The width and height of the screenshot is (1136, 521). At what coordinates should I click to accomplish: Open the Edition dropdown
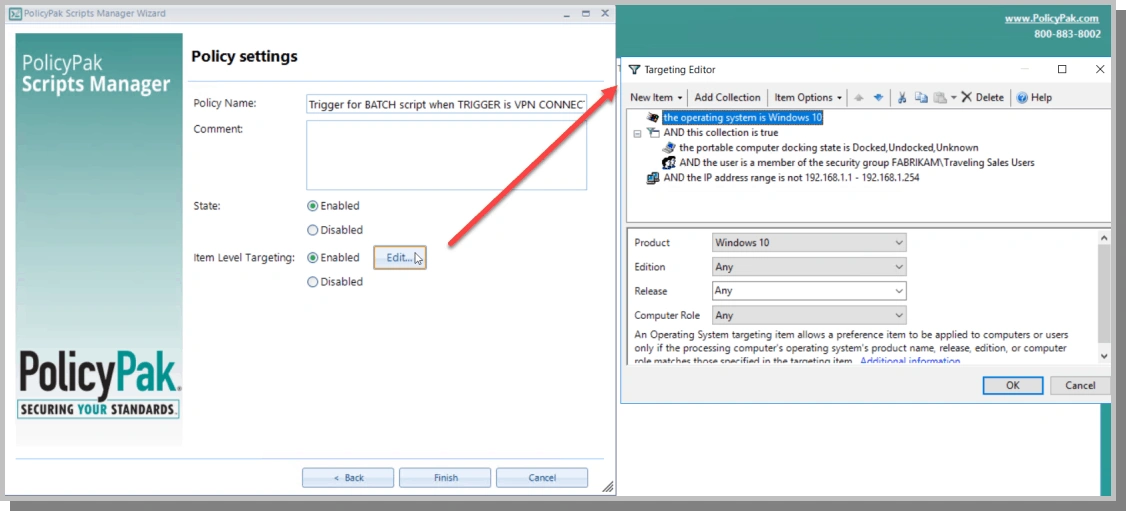point(809,267)
